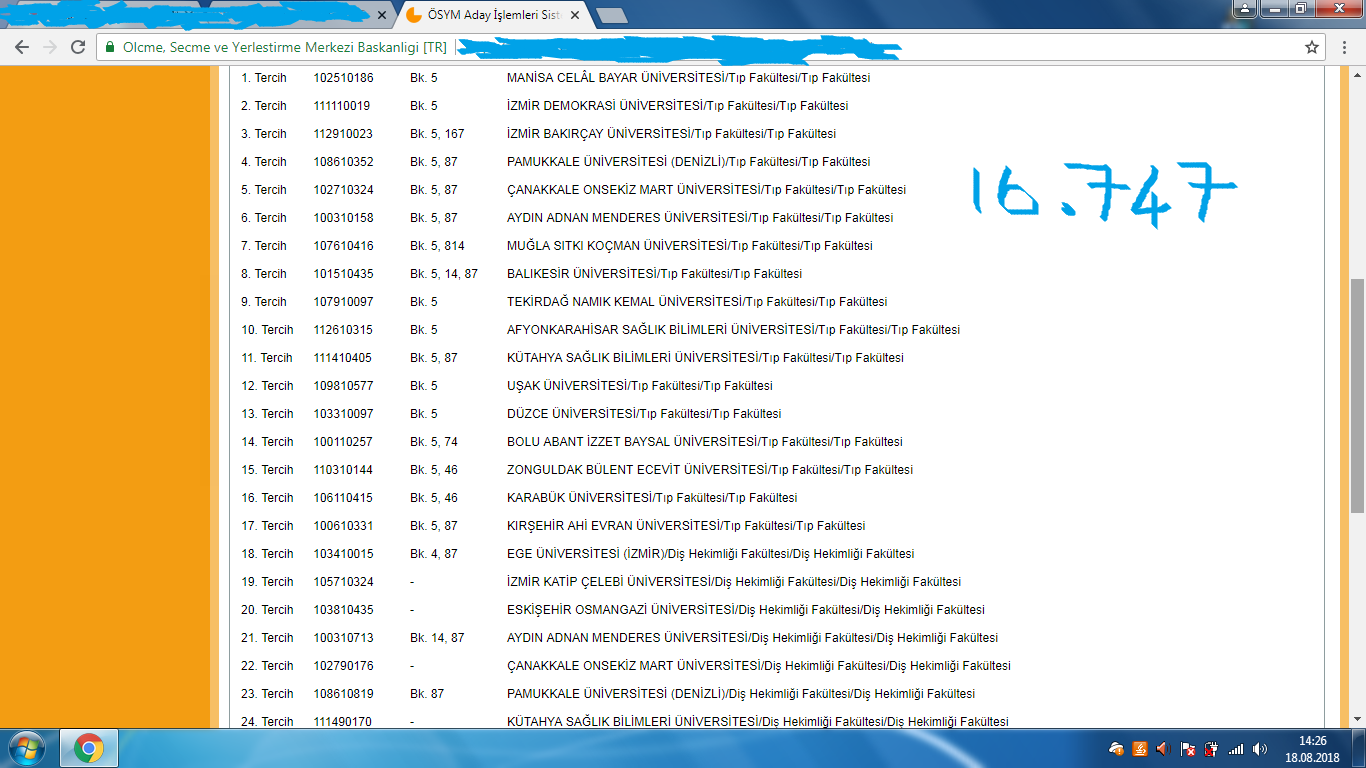Close the first scribbled-over browser tab
Viewport: 1366px width, 768px height.
[x=381, y=16]
